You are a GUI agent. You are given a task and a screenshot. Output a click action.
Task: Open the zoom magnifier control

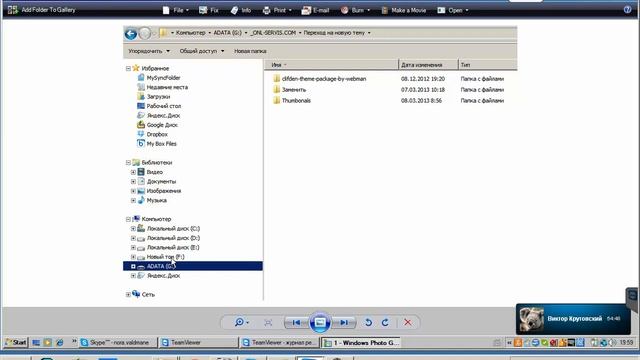click(241, 322)
